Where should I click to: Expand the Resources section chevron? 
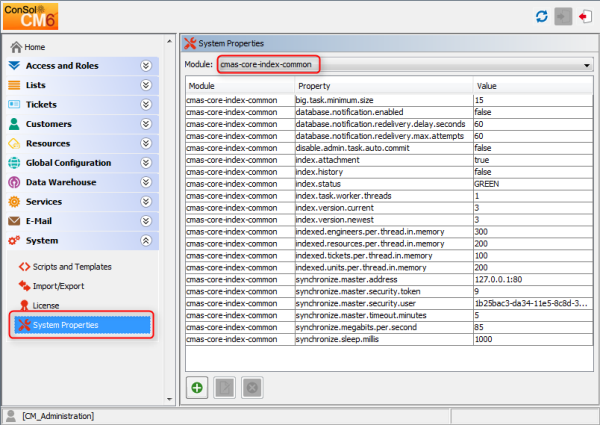pos(146,143)
